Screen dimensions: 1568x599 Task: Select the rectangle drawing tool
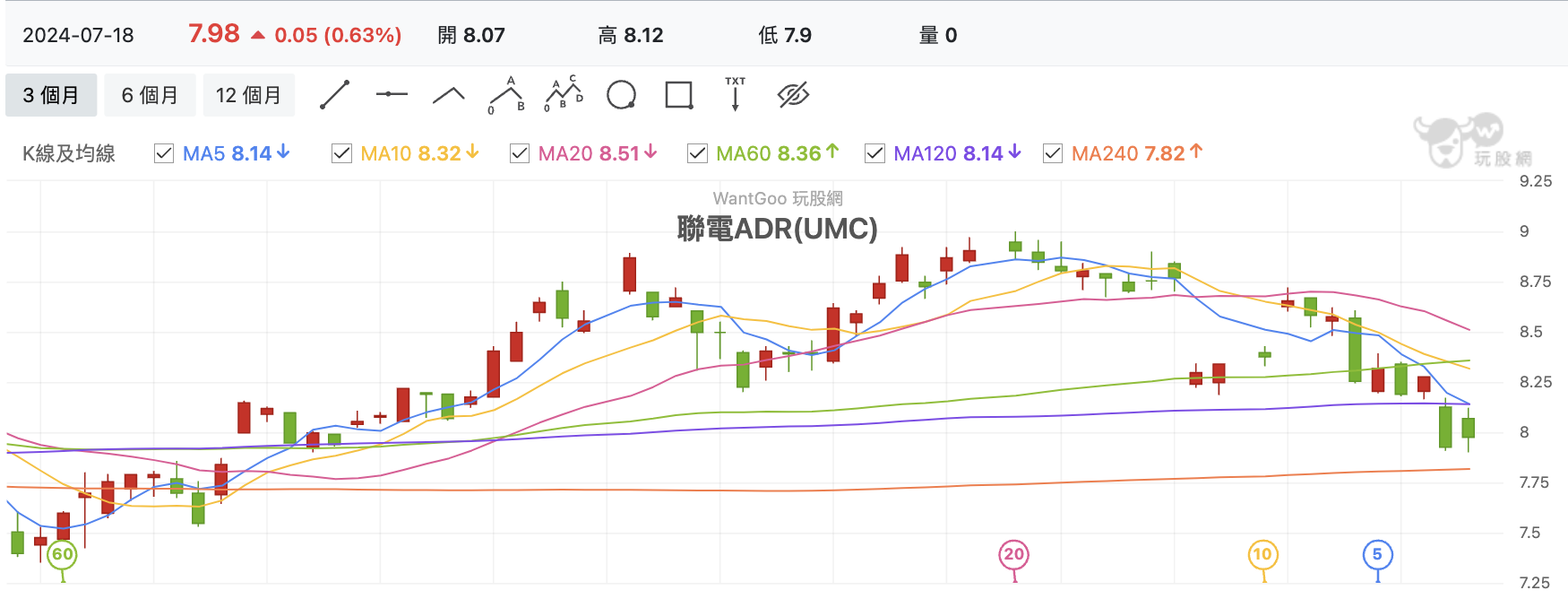pos(679,95)
